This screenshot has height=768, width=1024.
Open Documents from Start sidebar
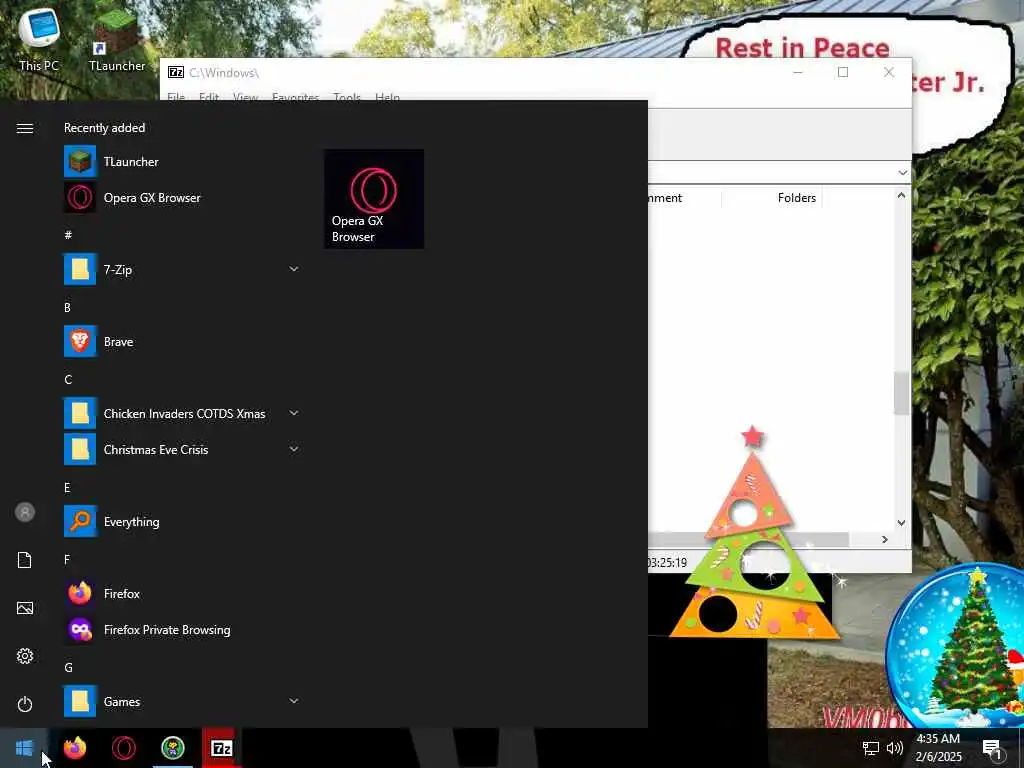click(25, 560)
